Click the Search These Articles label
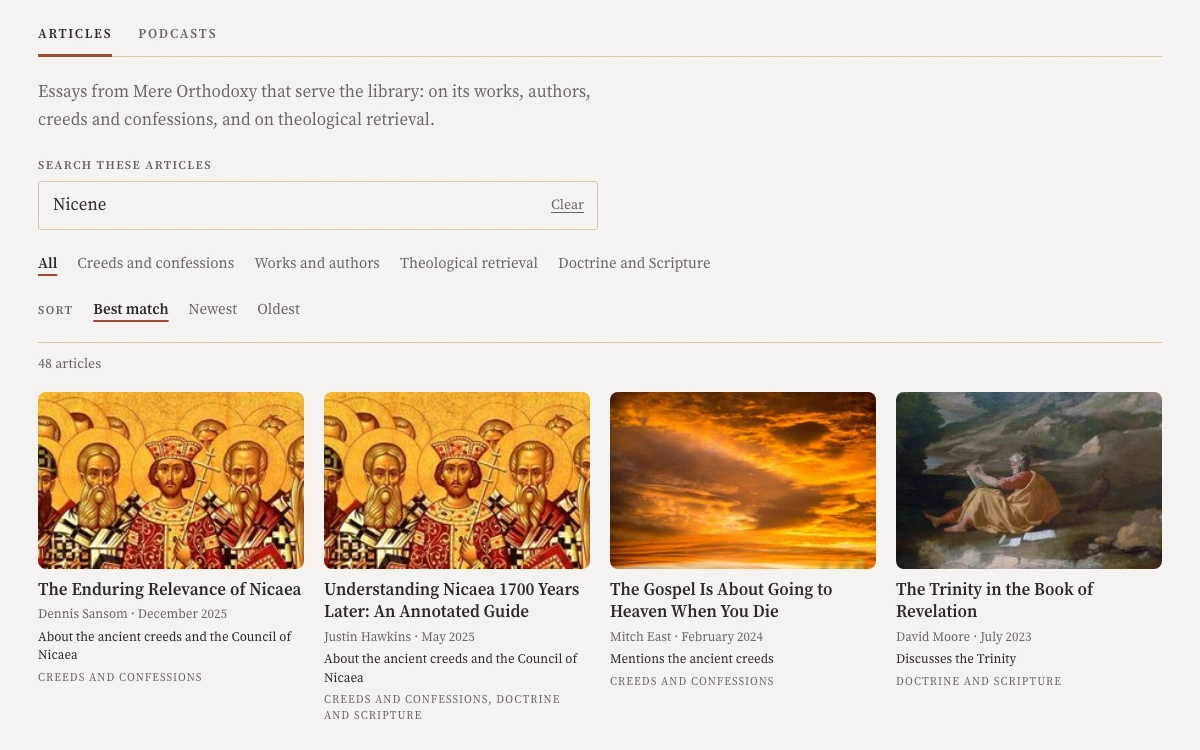This screenshot has width=1200, height=750. [x=125, y=165]
